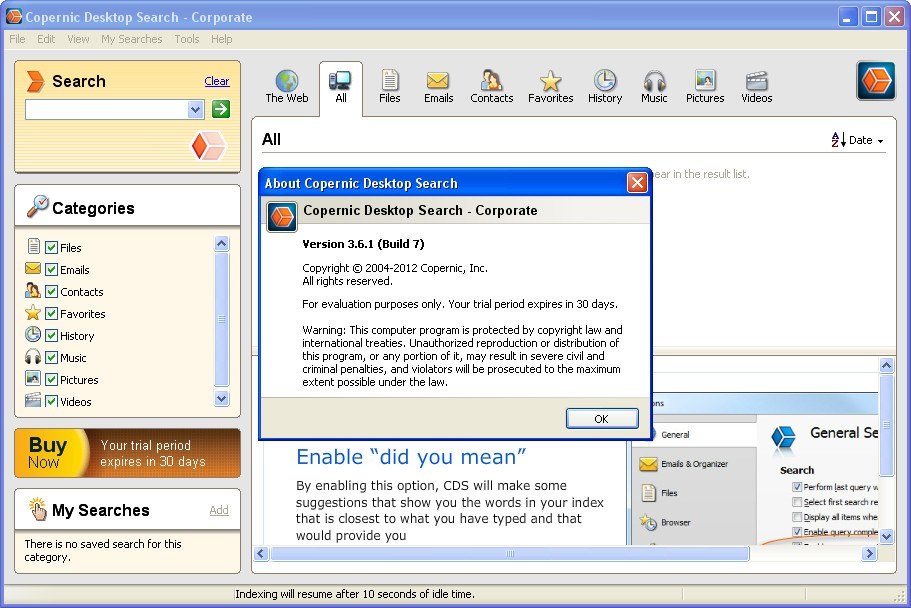This screenshot has width=911, height=608.
Task: Select The Web search icon
Action: (x=286, y=86)
